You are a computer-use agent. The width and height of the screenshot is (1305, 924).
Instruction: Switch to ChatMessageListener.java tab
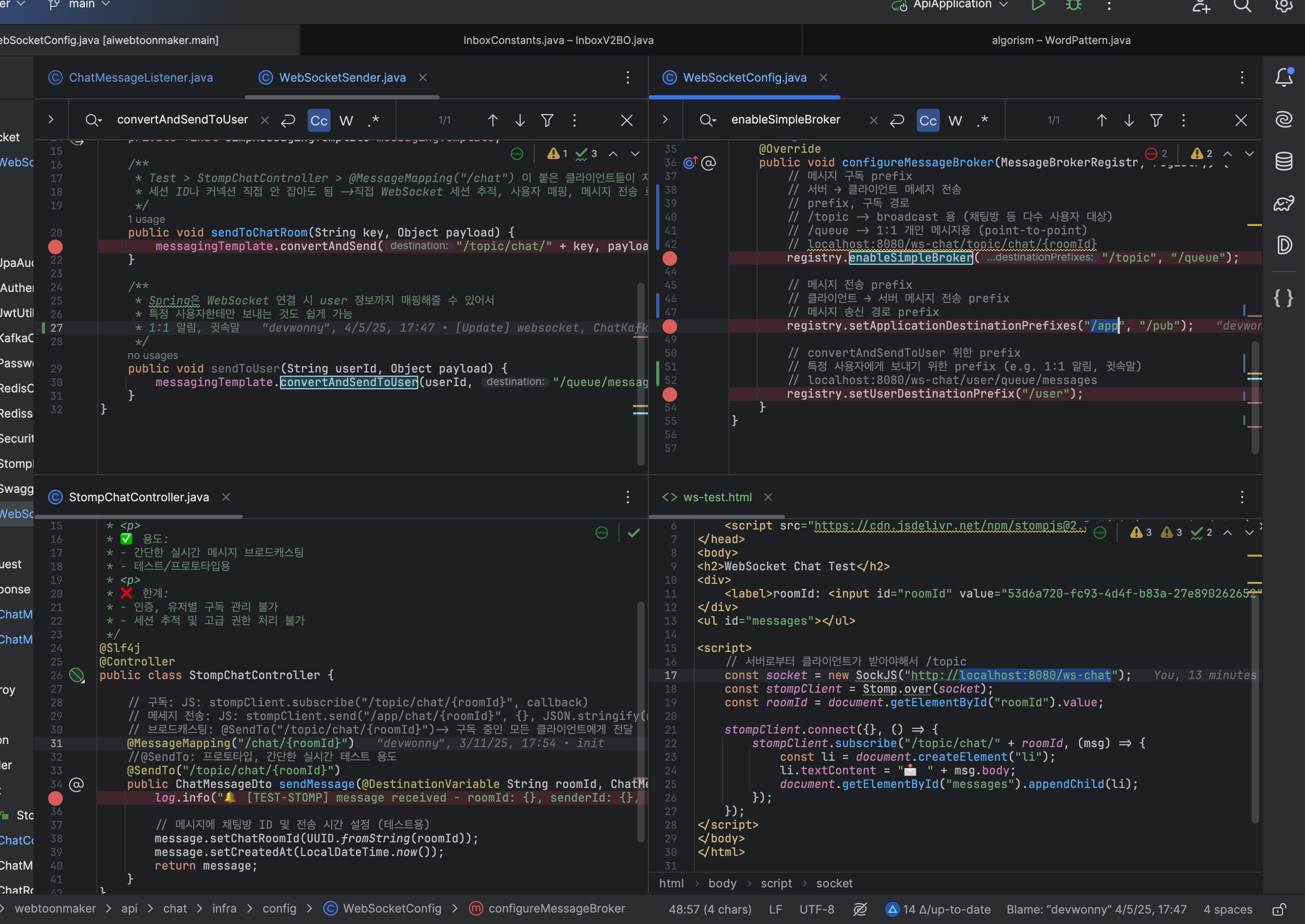[141, 77]
